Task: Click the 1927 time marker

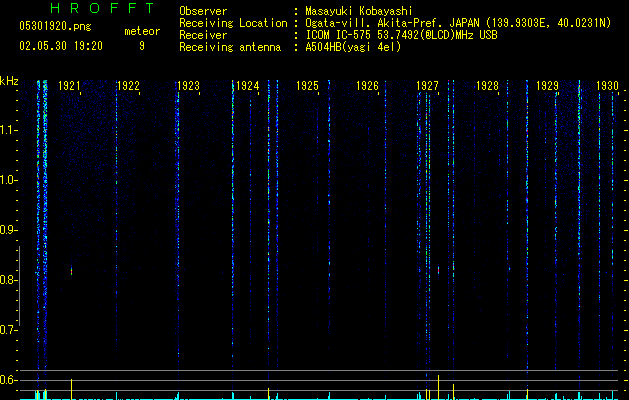Action: click(428, 86)
